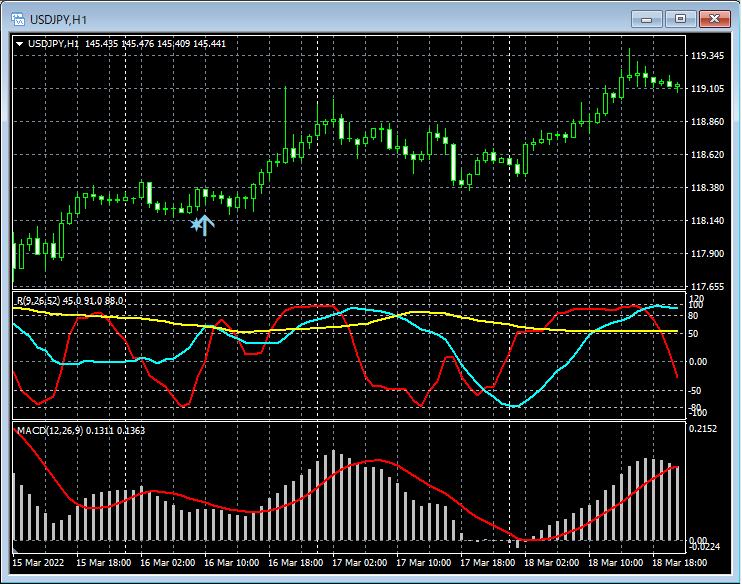Minimize the USDJPY,H1 chart window

pos(648,18)
